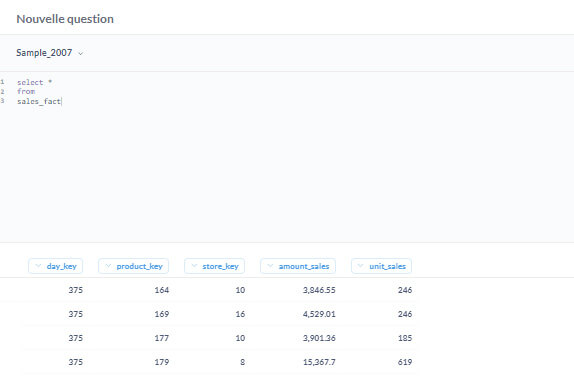Sort by the amount_sales column header
The image size is (574, 376).
298,266
